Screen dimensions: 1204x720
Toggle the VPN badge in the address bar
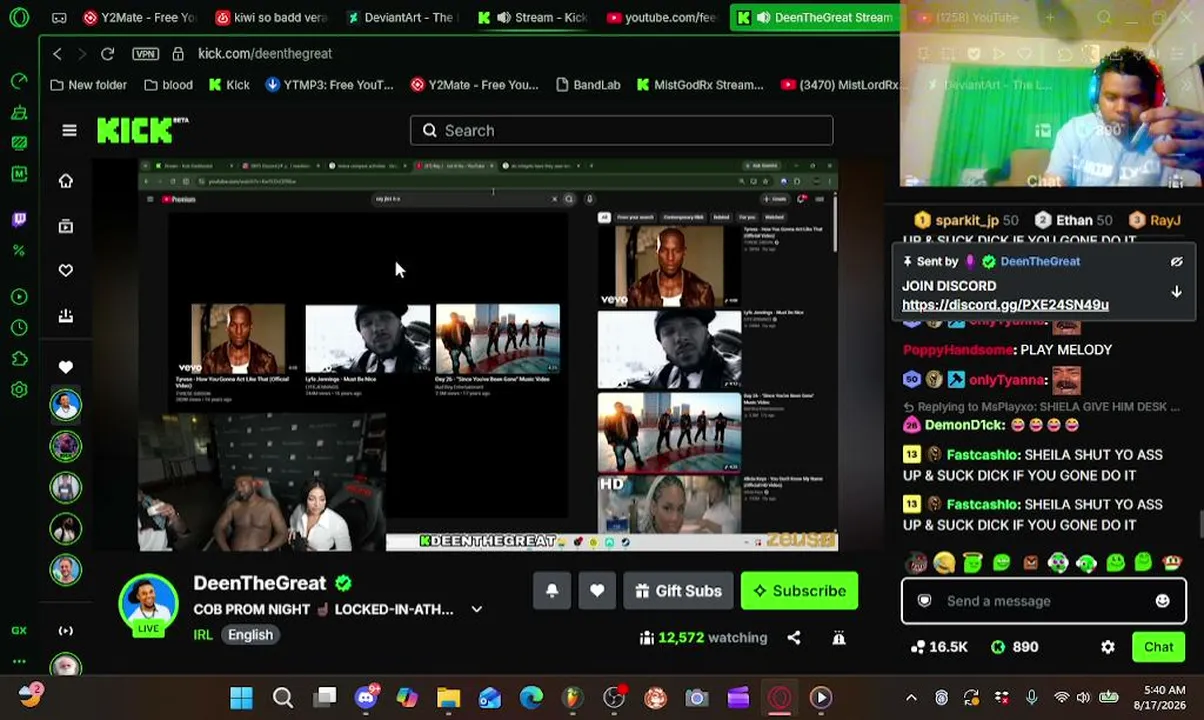(x=145, y=53)
